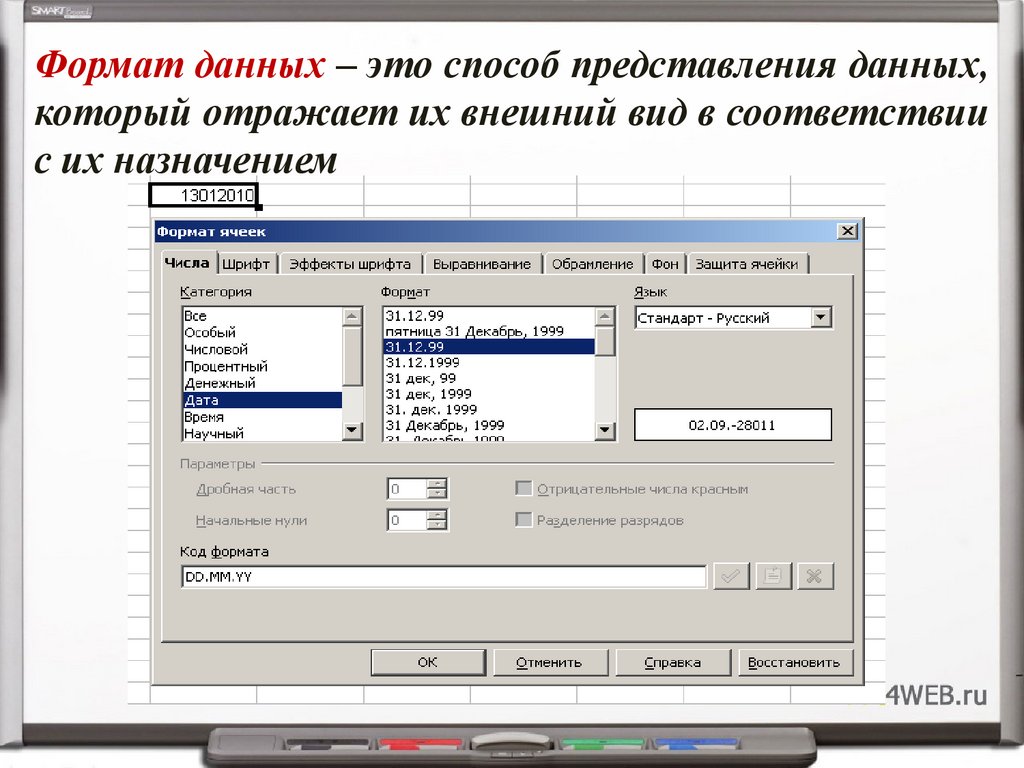Click the Код формата input field
This screenshot has height=768, width=1024.
tap(443, 577)
